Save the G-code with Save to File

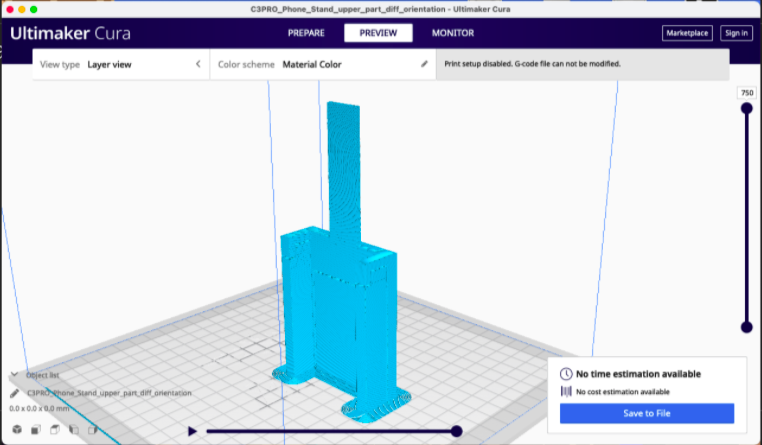tap(647, 413)
